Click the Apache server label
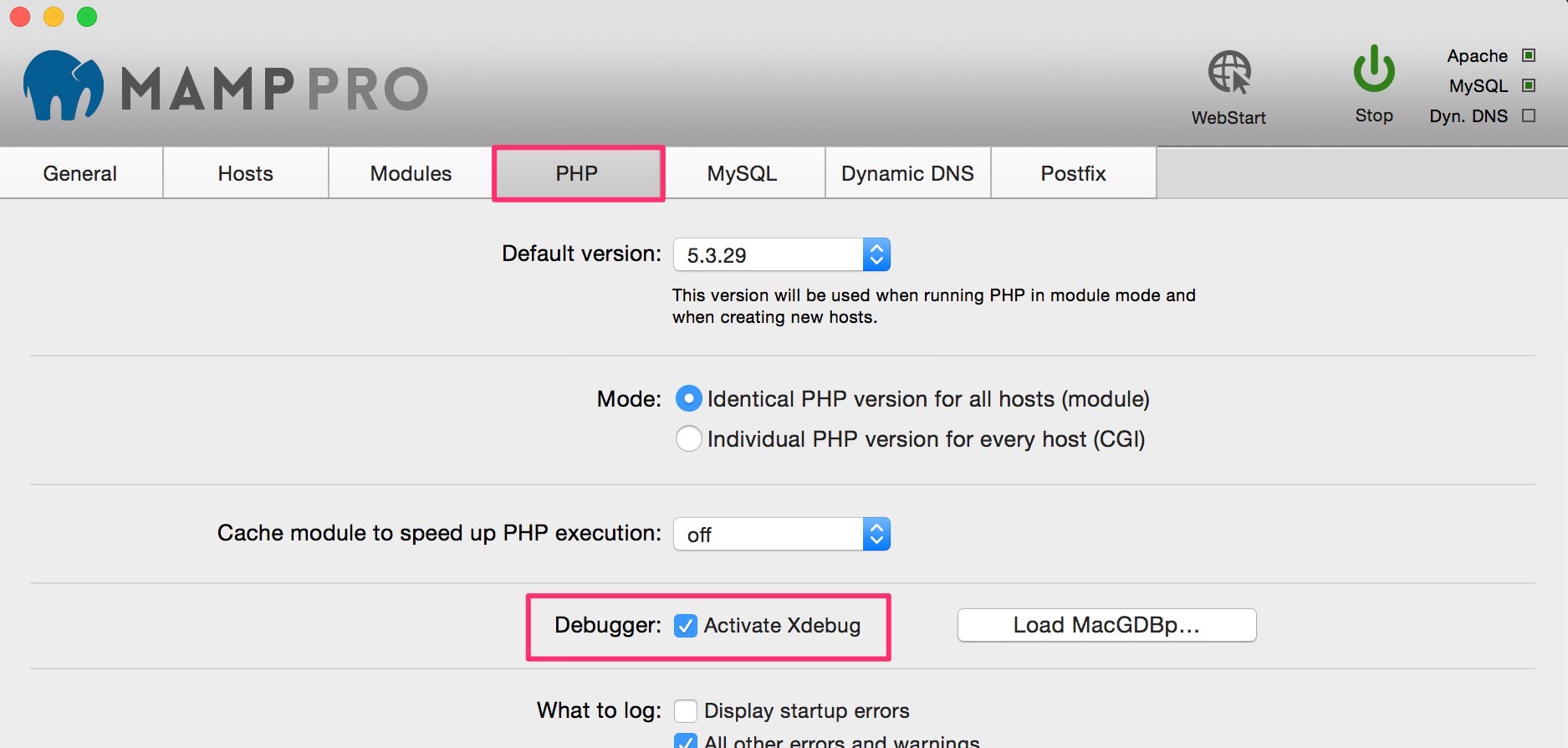 point(1477,56)
